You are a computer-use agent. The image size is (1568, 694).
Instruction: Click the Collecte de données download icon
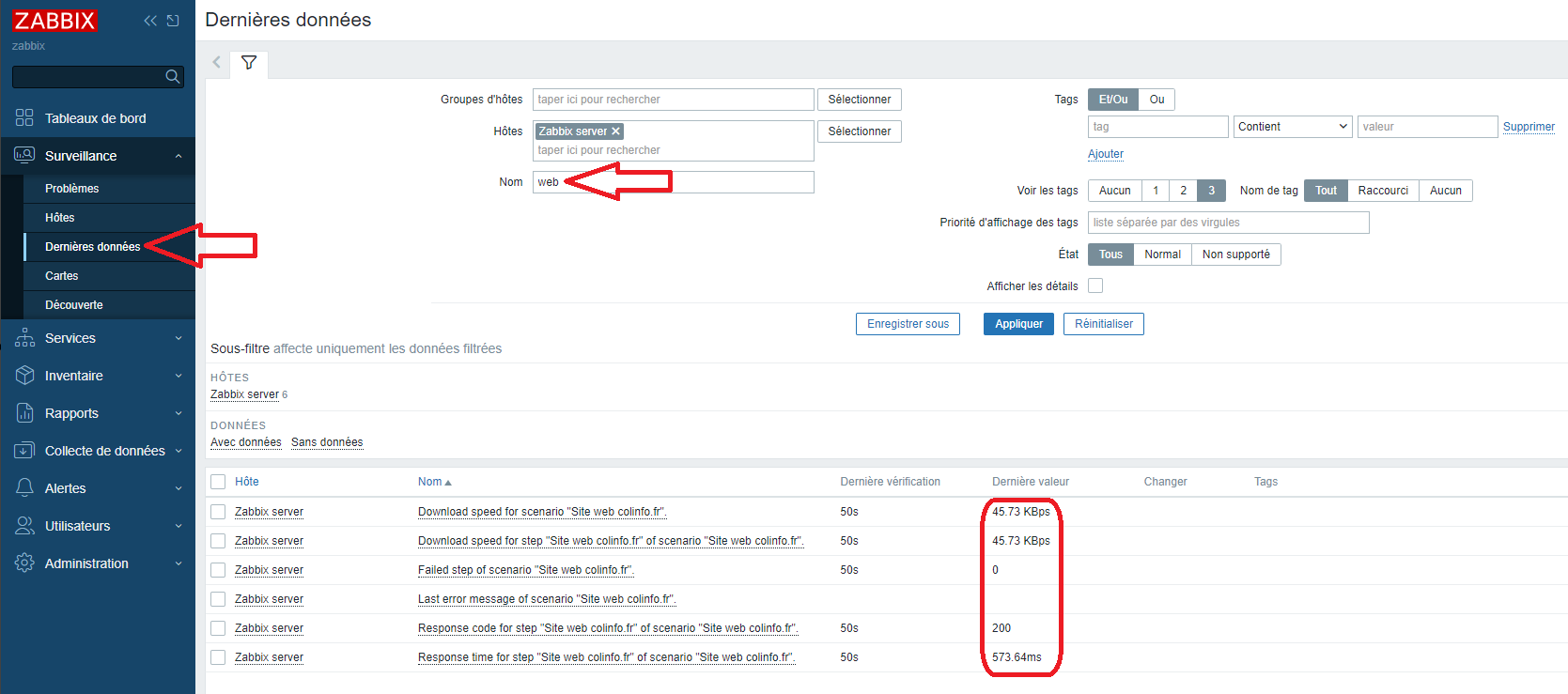(x=24, y=451)
